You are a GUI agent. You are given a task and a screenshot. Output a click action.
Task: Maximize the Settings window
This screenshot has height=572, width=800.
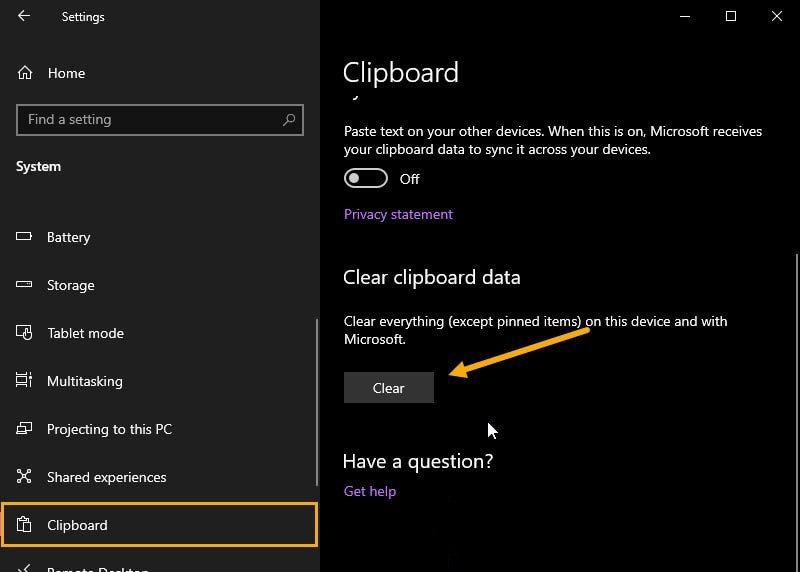pos(731,16)
